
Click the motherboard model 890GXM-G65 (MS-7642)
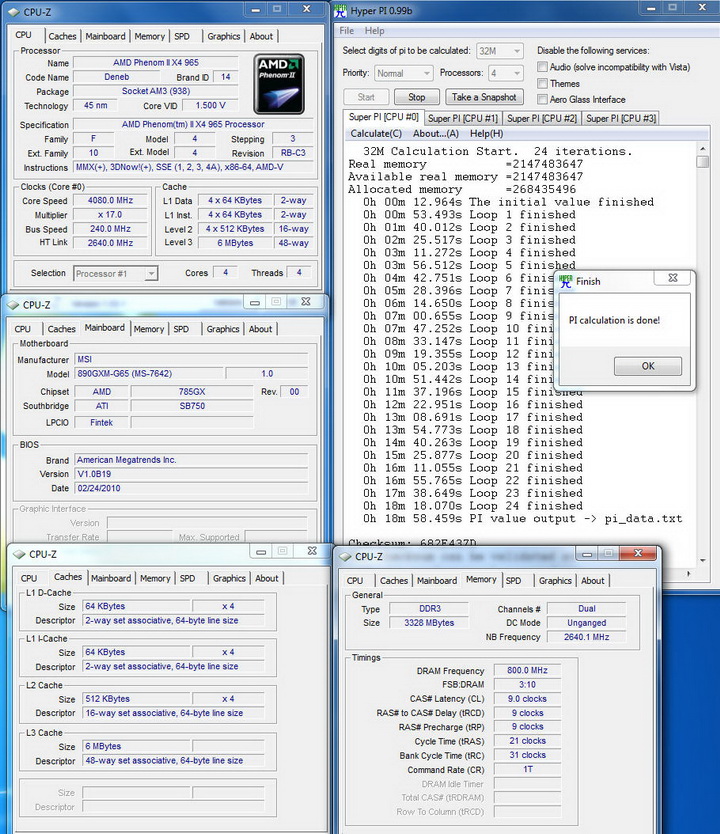pos(149,373)
